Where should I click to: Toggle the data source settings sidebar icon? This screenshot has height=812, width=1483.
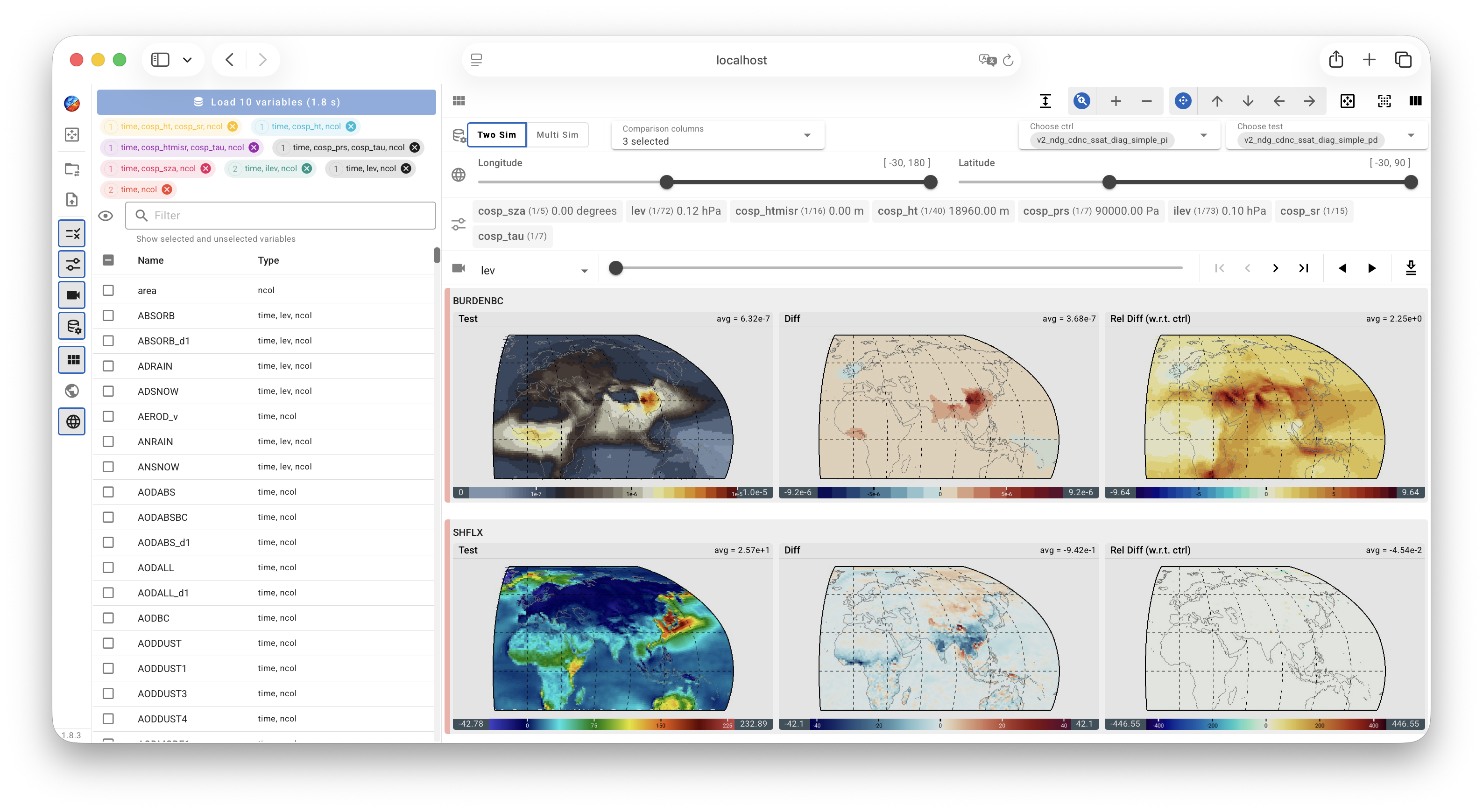pos(72,326)
